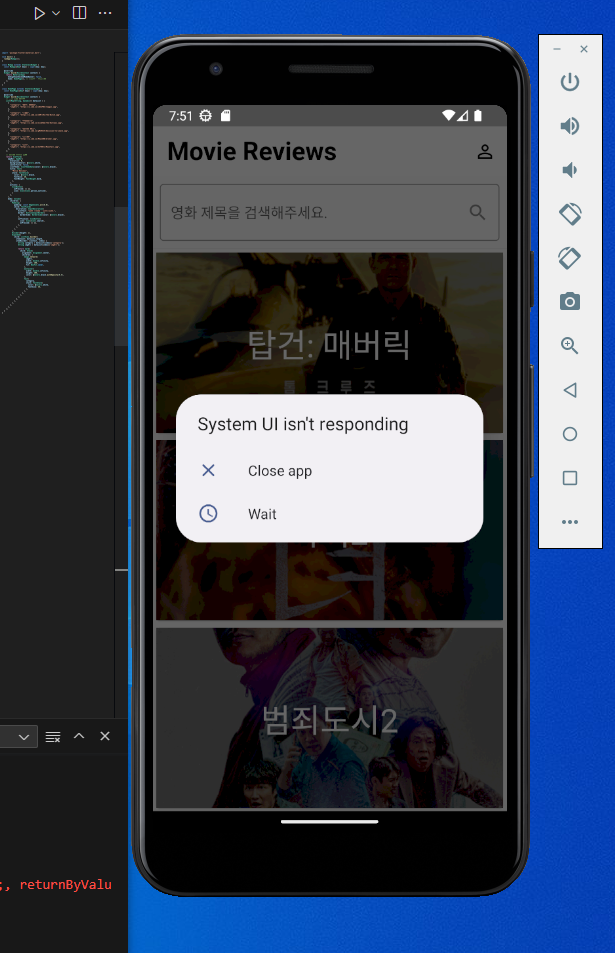Click the gear status icon in phone status bar

[205, 115]
